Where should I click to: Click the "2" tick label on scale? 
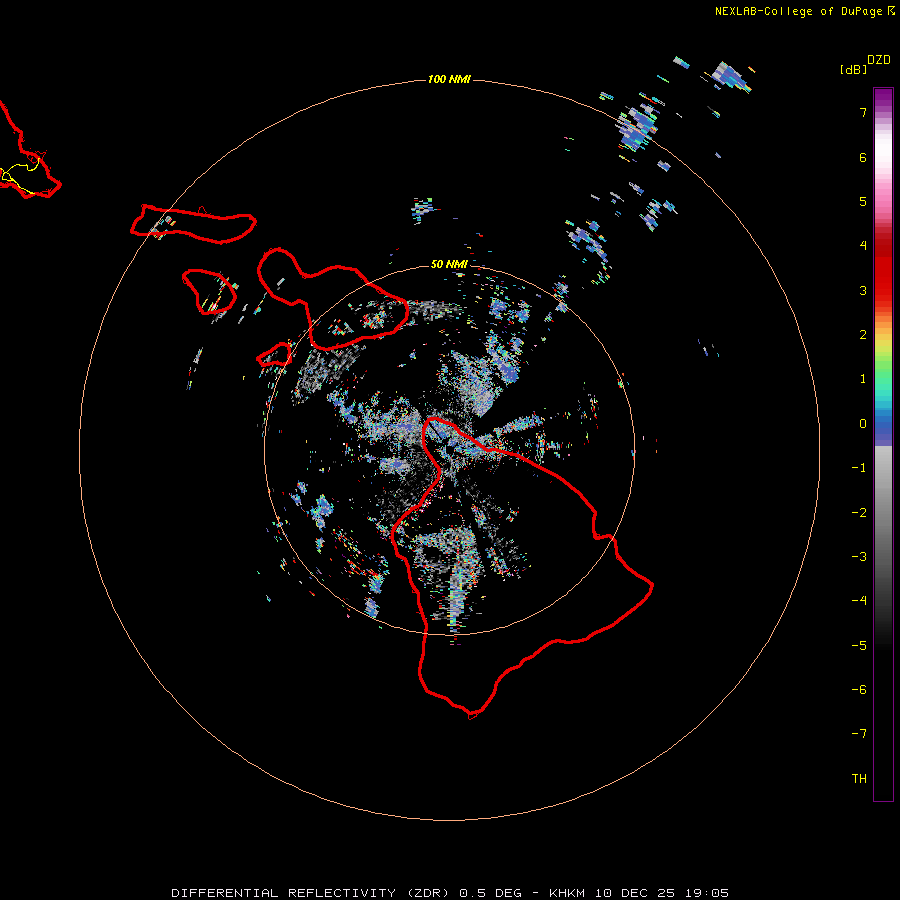(x=863, y=335)
